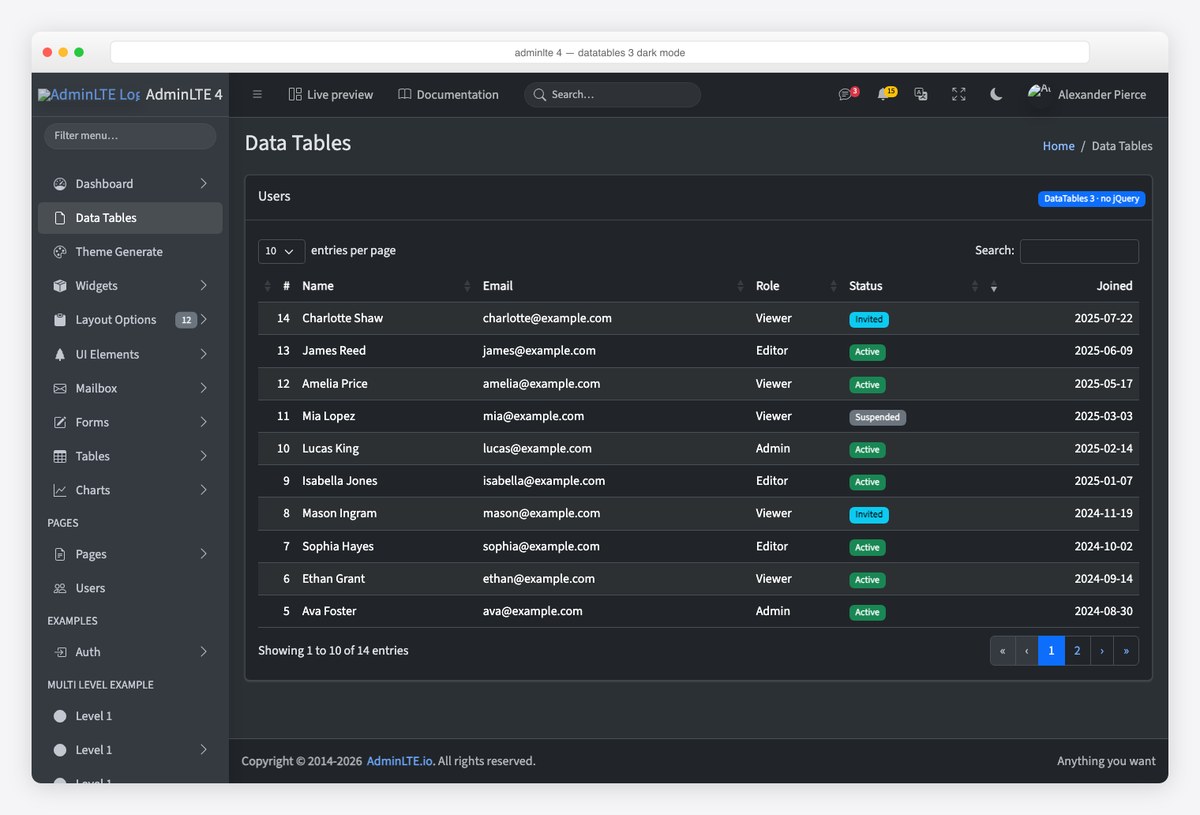
Task: Click the Layout Options clipboard icon
Action: [60, 320]
